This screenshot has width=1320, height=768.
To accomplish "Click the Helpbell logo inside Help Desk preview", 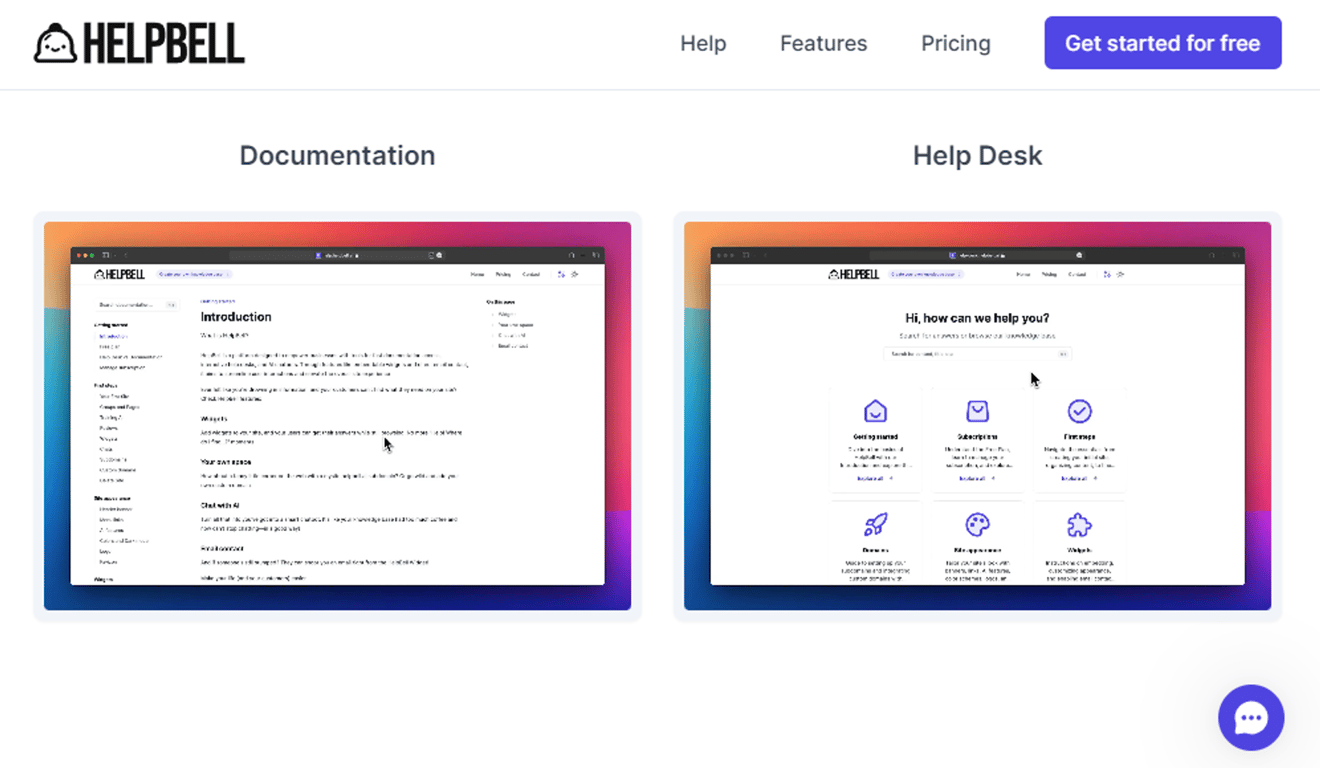I will coord(854,274).
